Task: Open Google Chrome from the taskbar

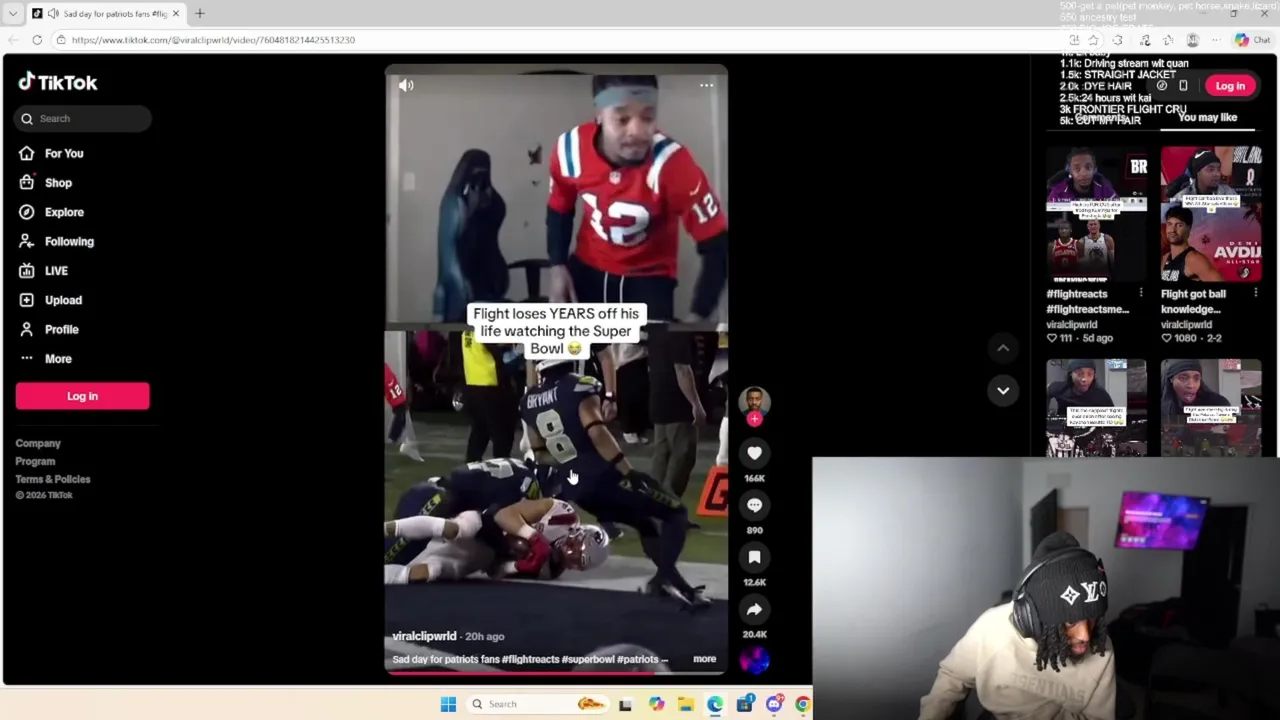Action: point(802,704)
